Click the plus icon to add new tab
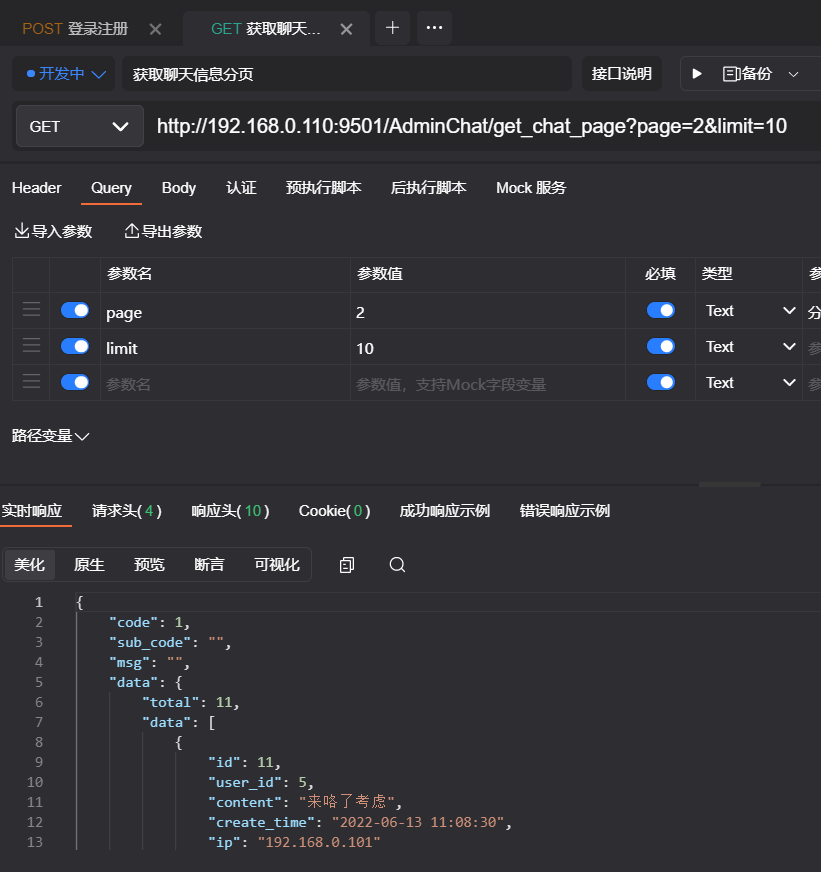The width and height of the screenshot is (821, 872). tap(392, 28)
